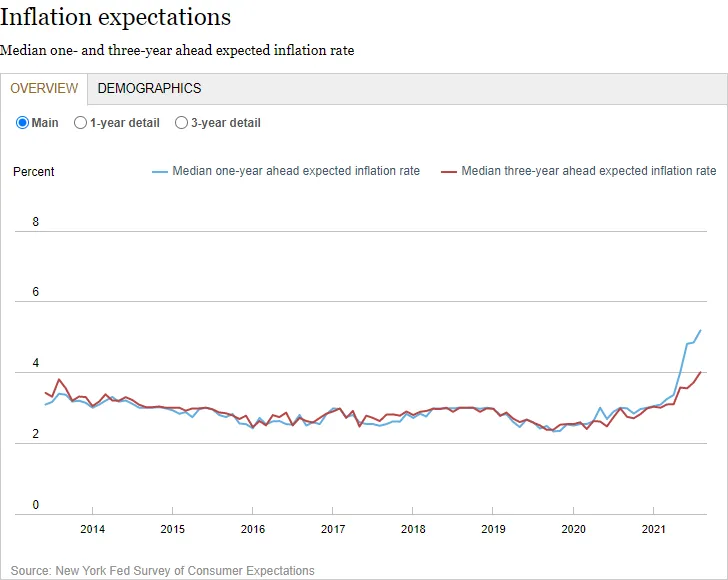Click the Inflation expectations heading
Screen dimensions: 728x580
[116, 17]
